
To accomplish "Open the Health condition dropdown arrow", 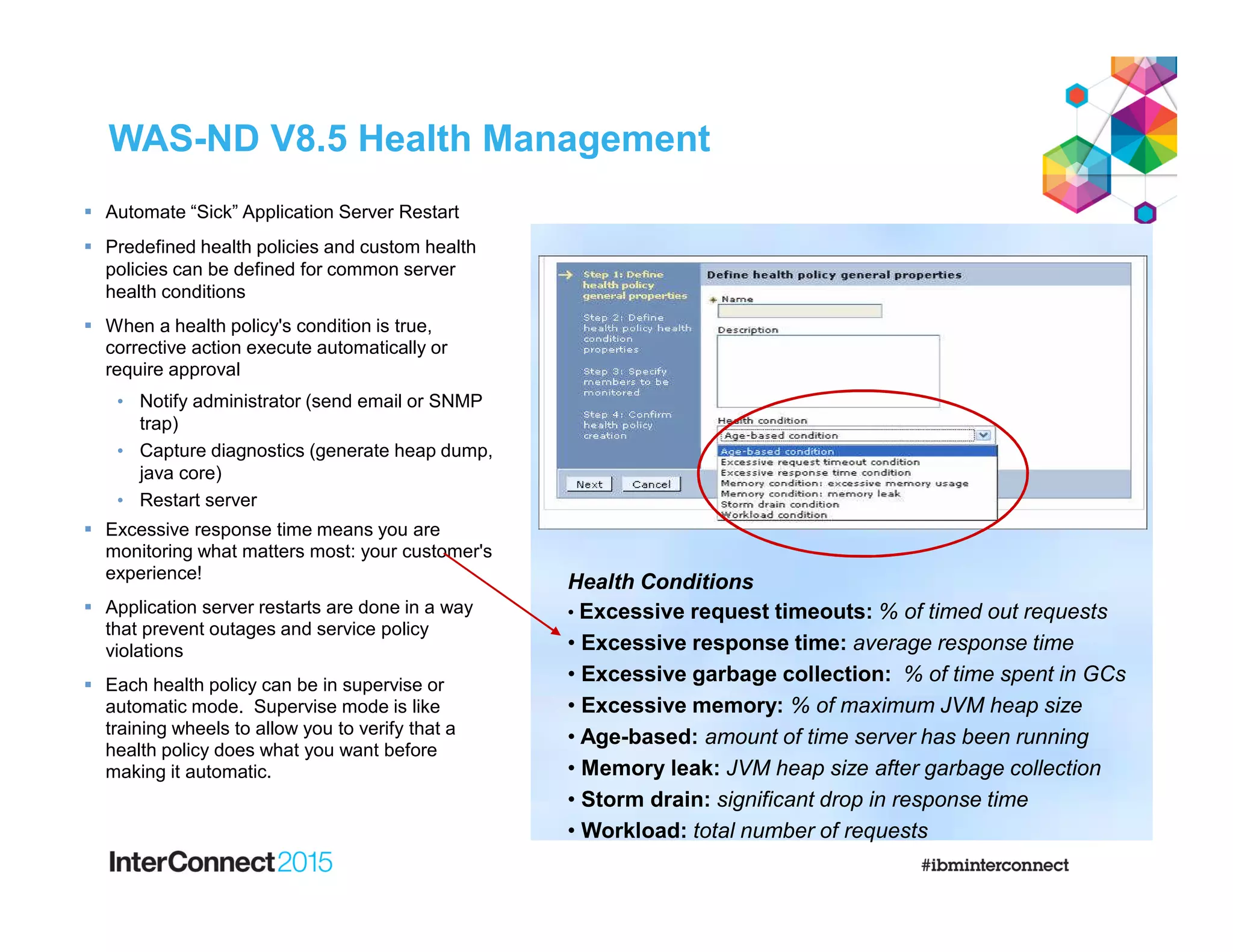I will pos(984,435).
